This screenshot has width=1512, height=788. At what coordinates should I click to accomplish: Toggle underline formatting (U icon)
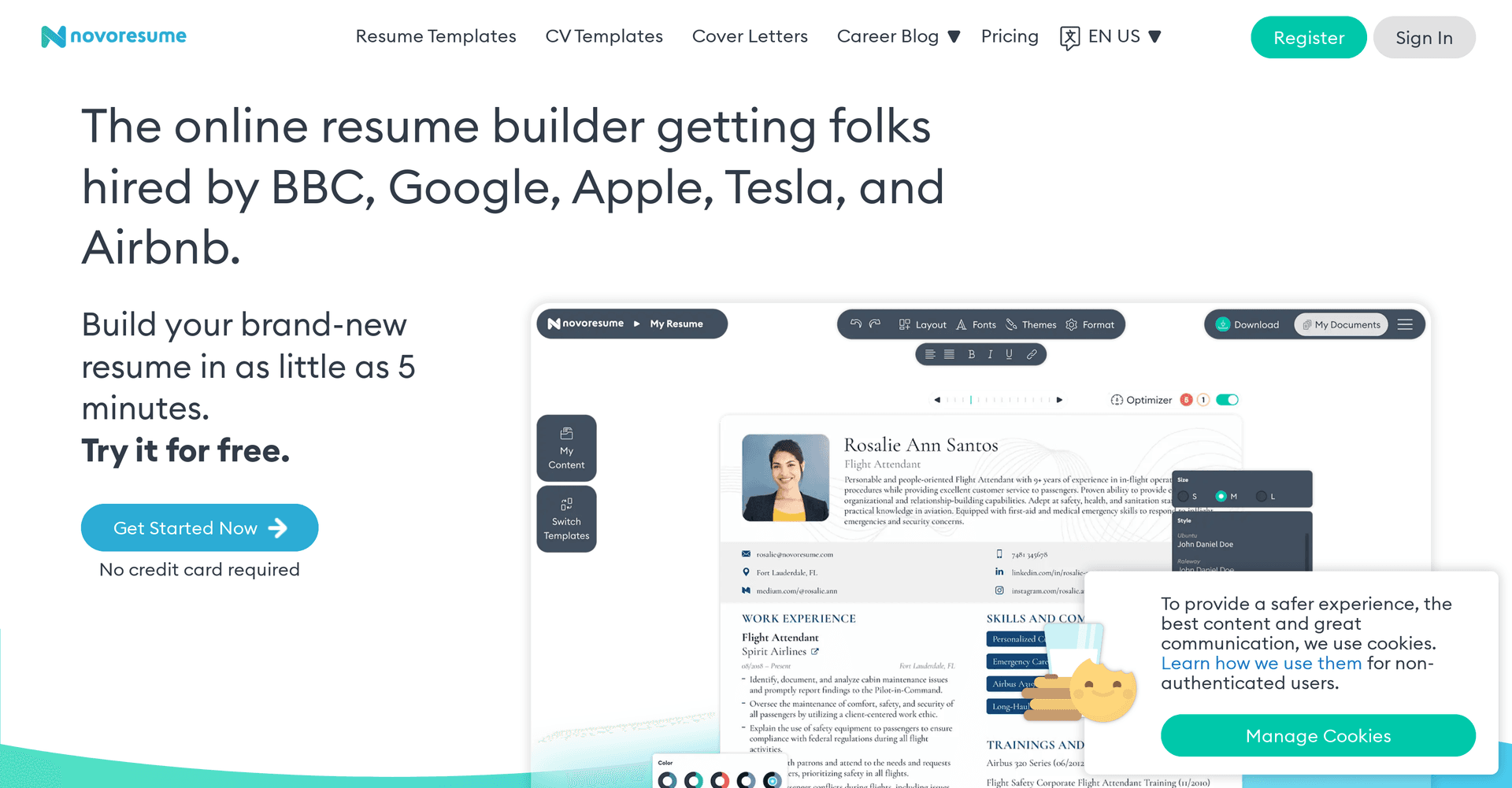(1009, 354)
